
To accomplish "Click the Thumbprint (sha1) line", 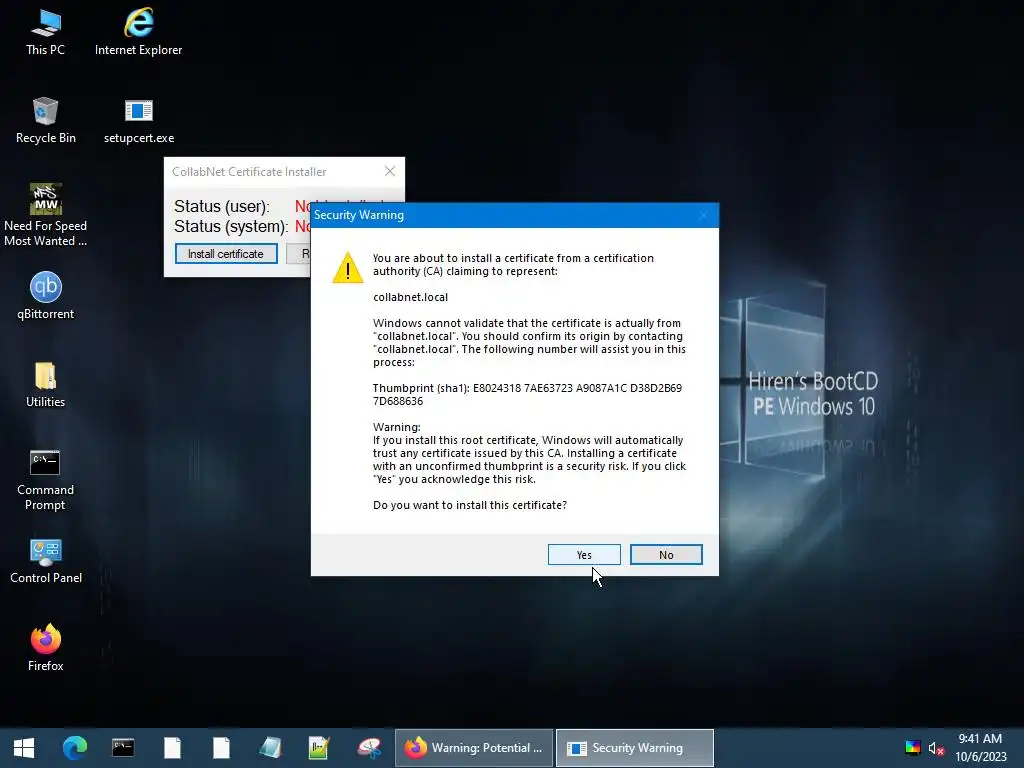I will coord(528,394).
